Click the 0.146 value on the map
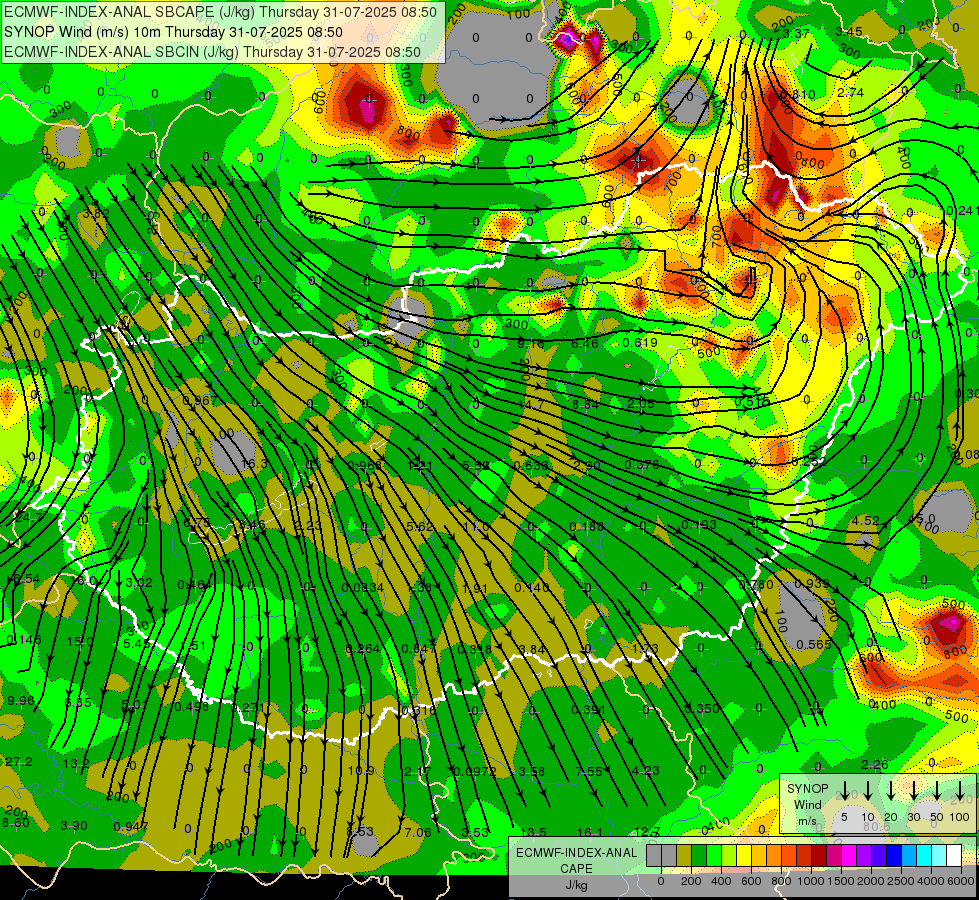The image size is (979, 900). tap(24, 640)
